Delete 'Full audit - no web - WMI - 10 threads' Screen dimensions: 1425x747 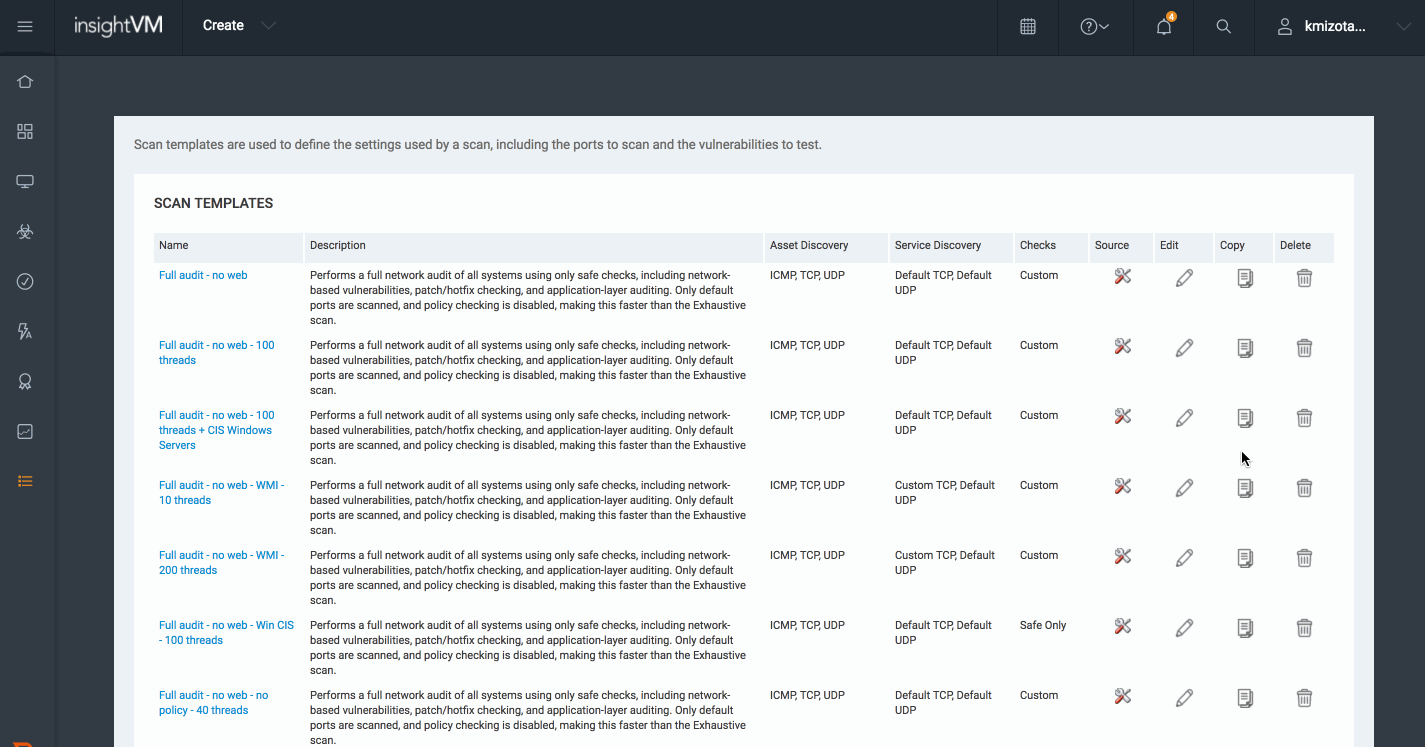(x=1304, y=488)
